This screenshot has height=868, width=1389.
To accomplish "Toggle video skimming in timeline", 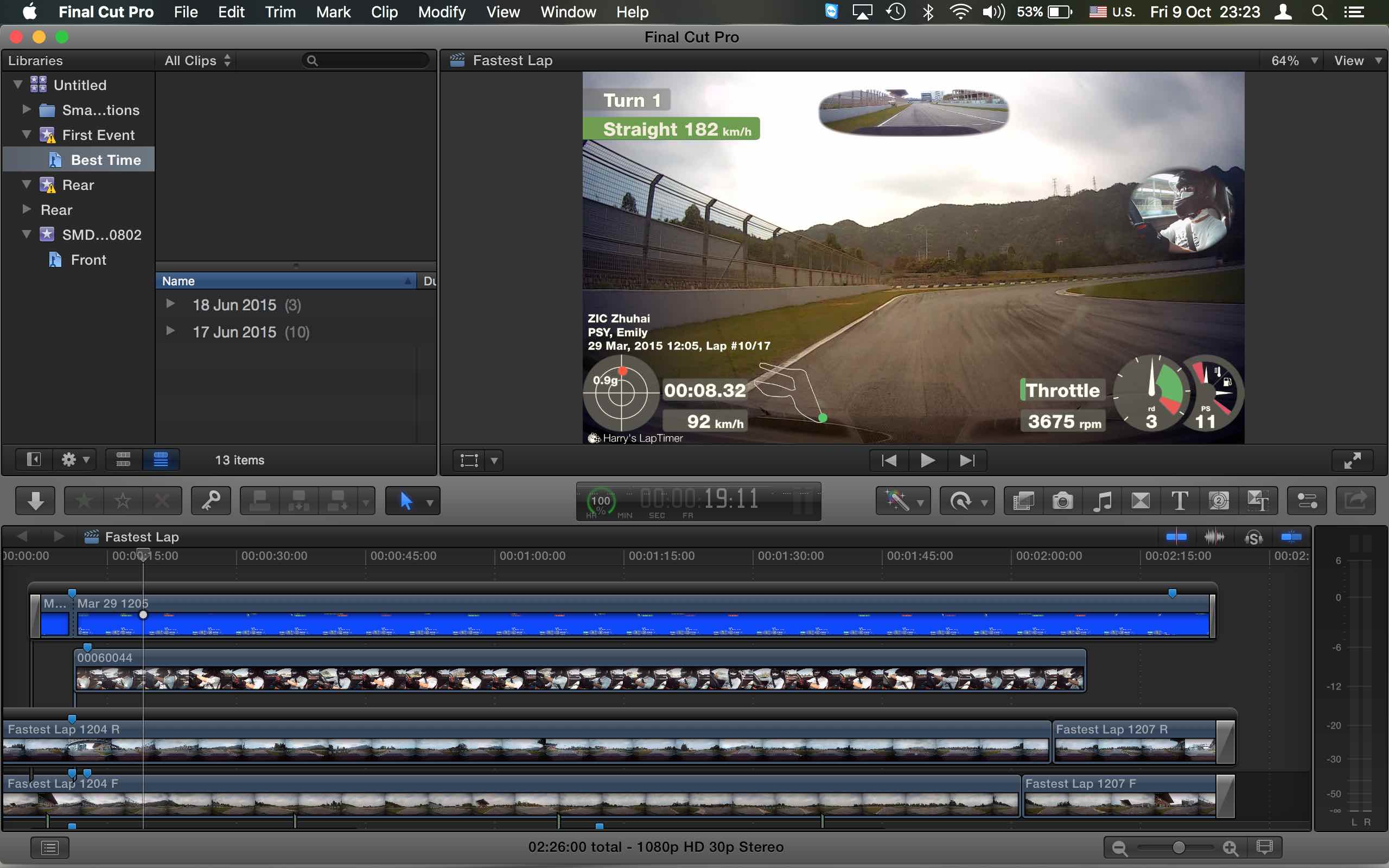I will pos(1176,537).
